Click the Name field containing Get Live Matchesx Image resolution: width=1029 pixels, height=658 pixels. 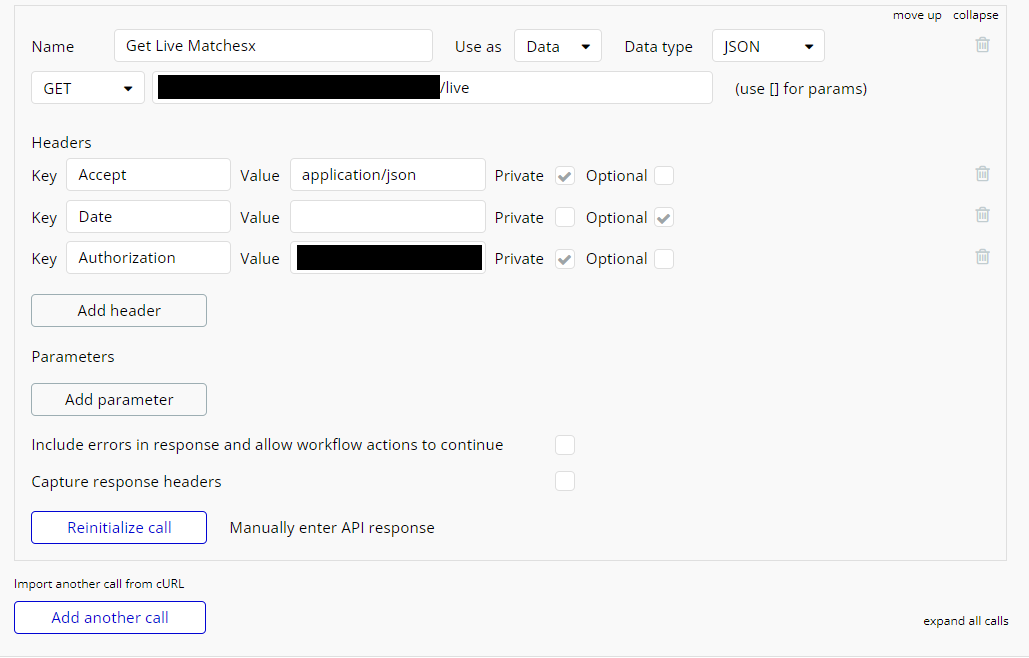coord(273,46)
